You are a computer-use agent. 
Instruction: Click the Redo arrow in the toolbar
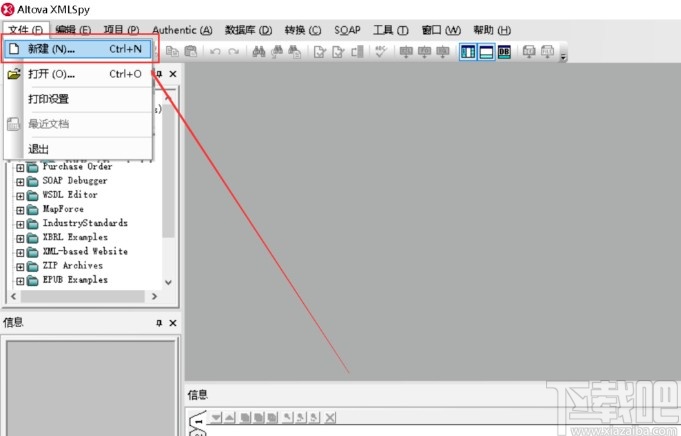234,52
